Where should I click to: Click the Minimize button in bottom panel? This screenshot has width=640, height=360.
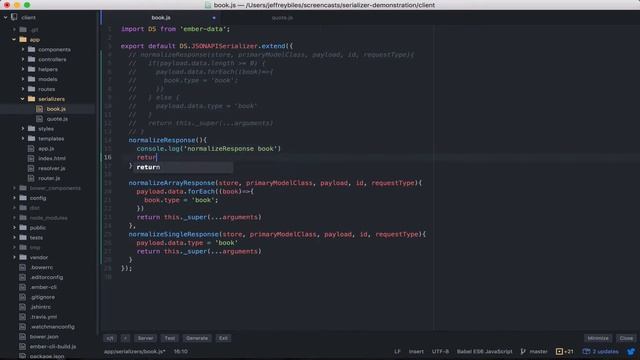point(598,338)
